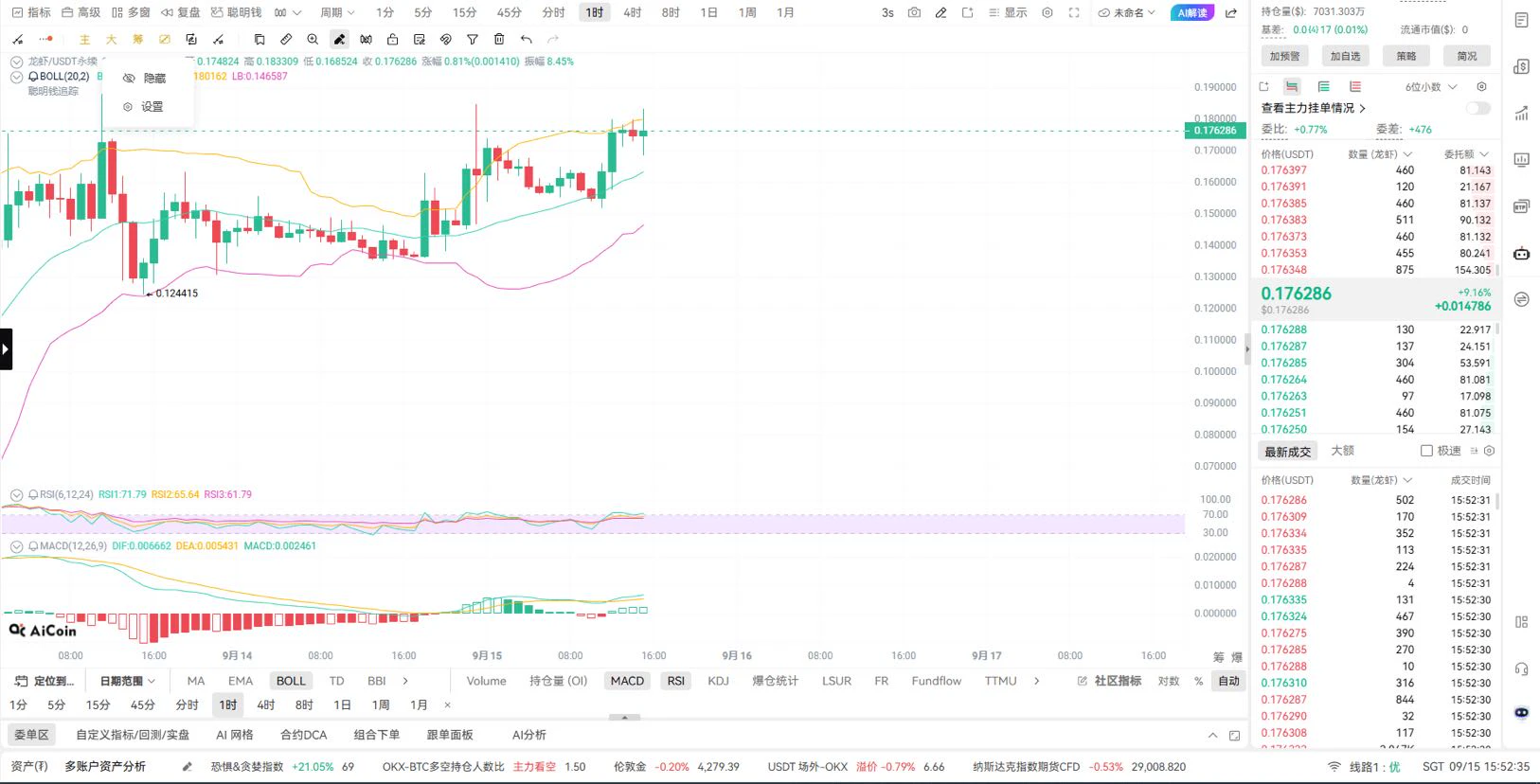Activate the zoom-in magnifier tool
This screenshot has height=784, width=1540.
click(x=313, y=40)
